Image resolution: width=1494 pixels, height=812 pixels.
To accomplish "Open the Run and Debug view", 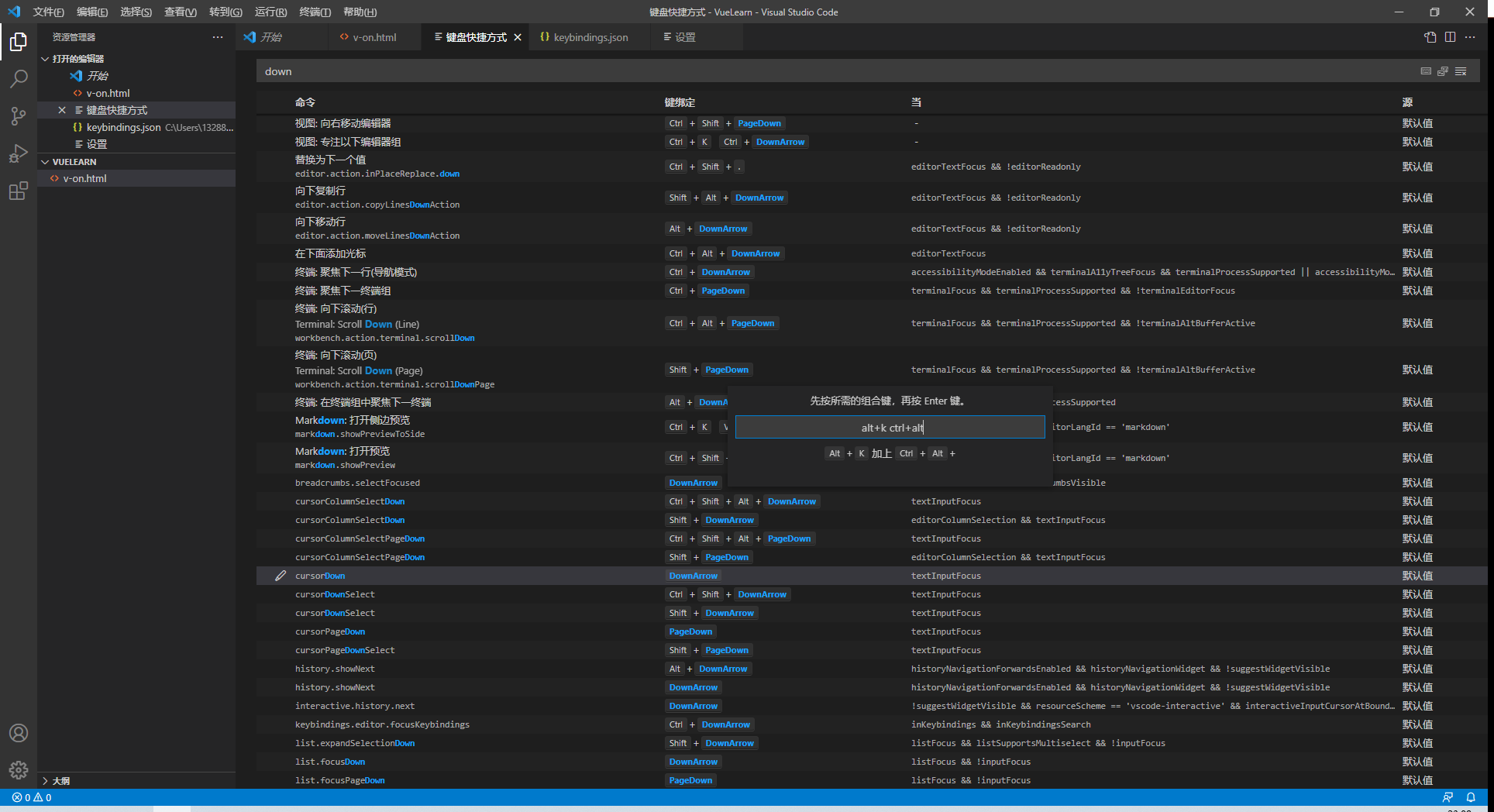I will click(19, 153).
